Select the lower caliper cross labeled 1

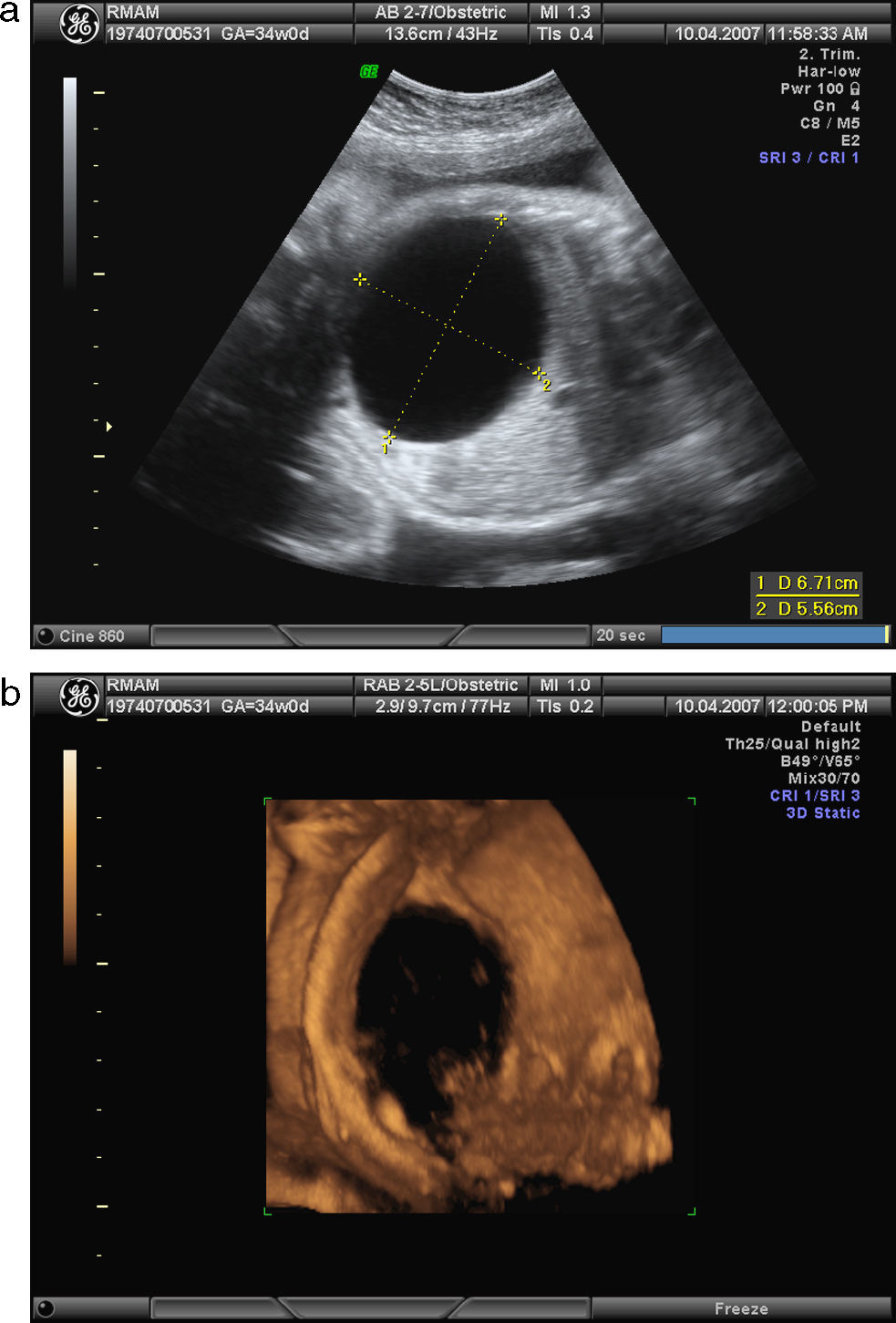pyautogui.click(x=388, y=438)
